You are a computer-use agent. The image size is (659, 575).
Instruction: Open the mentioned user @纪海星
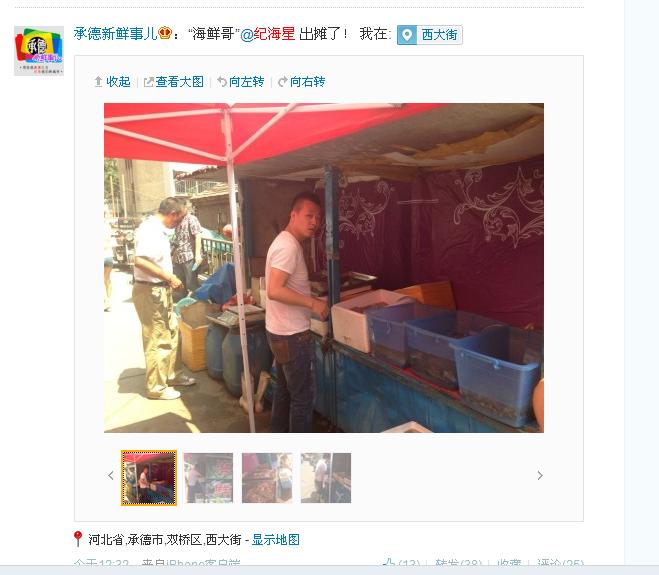tap(267, 34)
